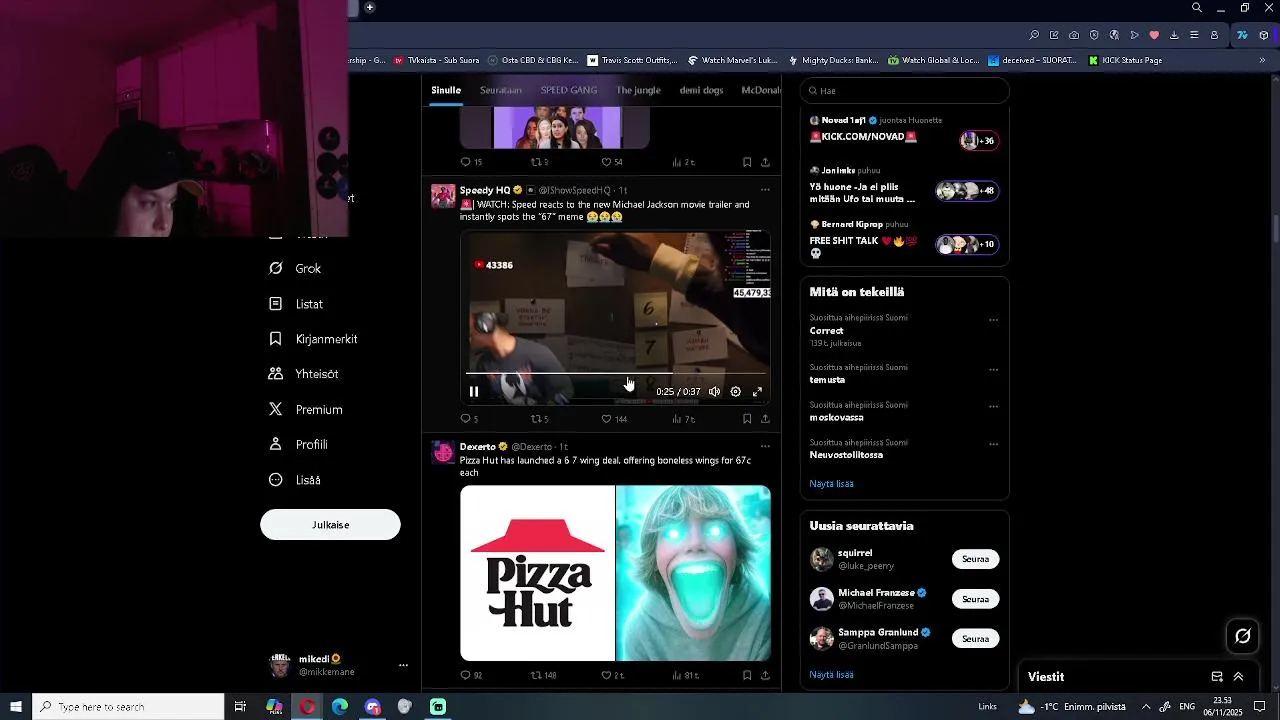Open Grok from the left sidebar
The width and height of the screenshot is (1280, 720).
click(x=295, y=269)
